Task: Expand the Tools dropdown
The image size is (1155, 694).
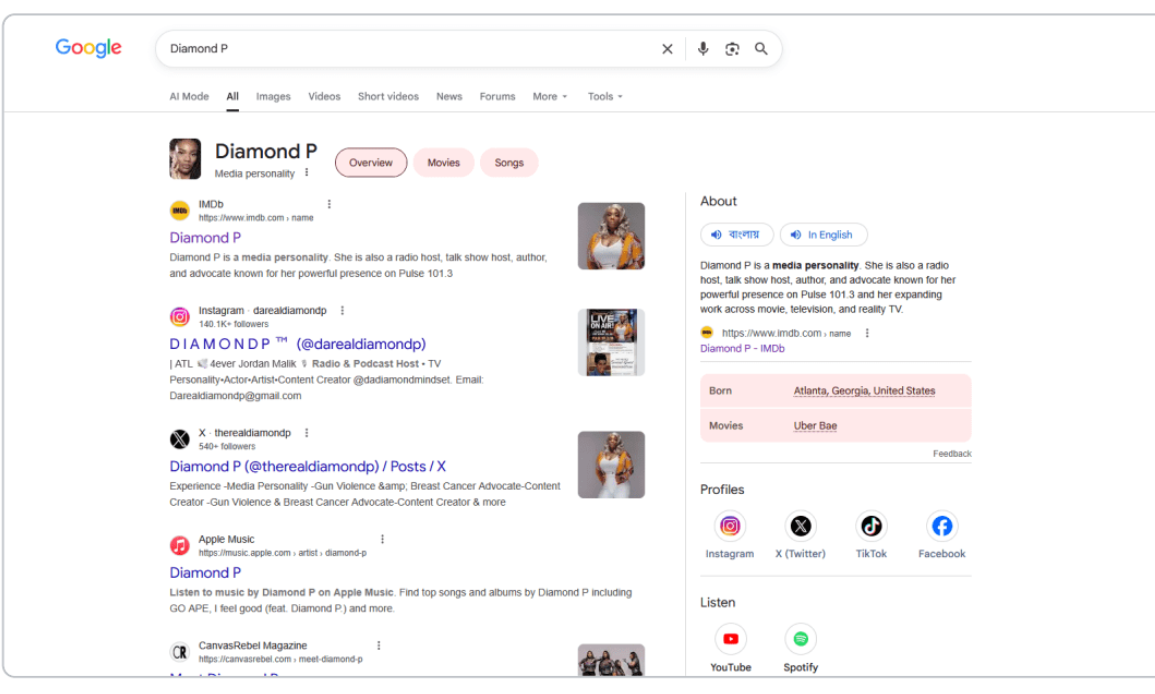Action: click(605, 97)
